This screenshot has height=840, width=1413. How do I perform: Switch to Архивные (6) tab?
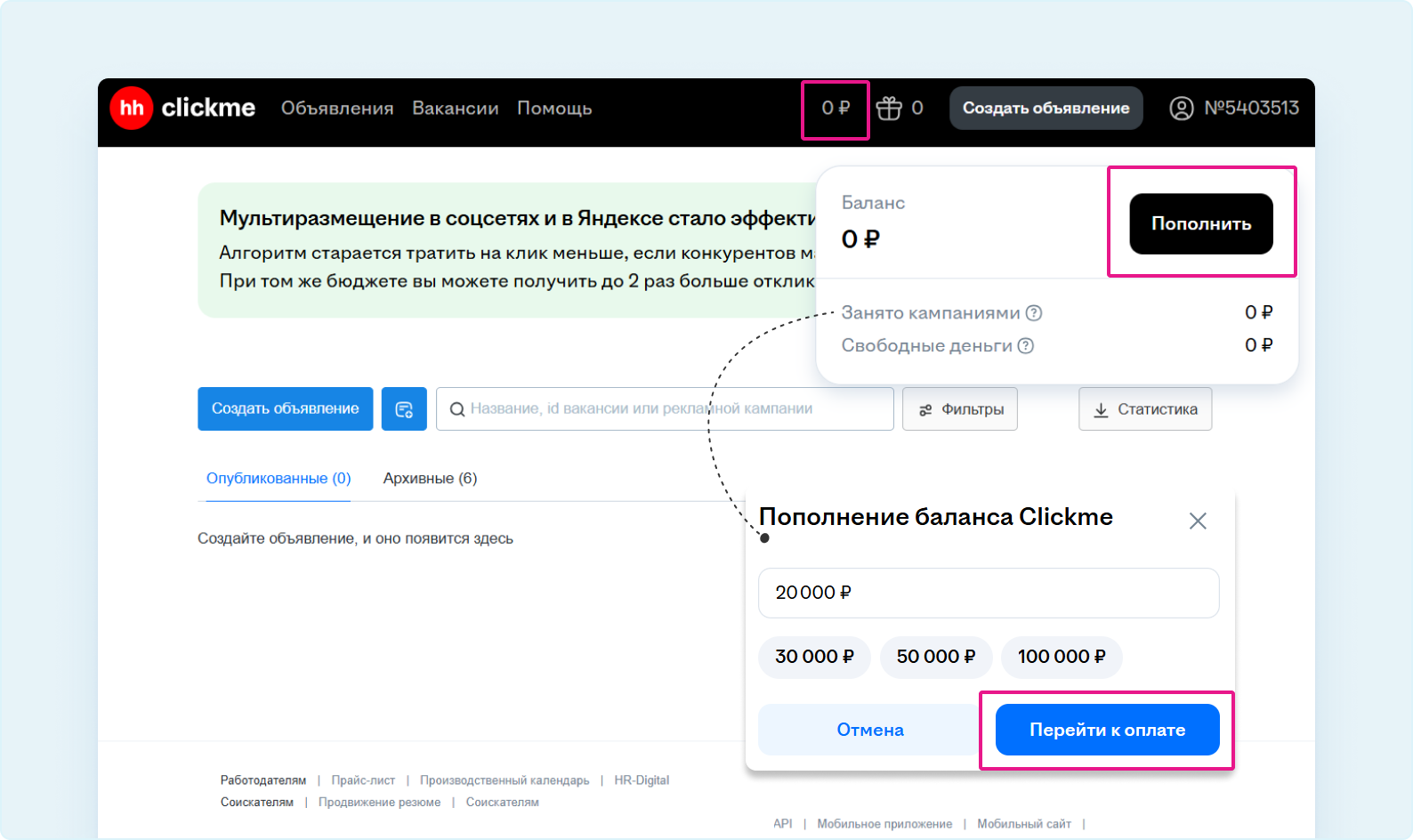click(x=431, y=479)
